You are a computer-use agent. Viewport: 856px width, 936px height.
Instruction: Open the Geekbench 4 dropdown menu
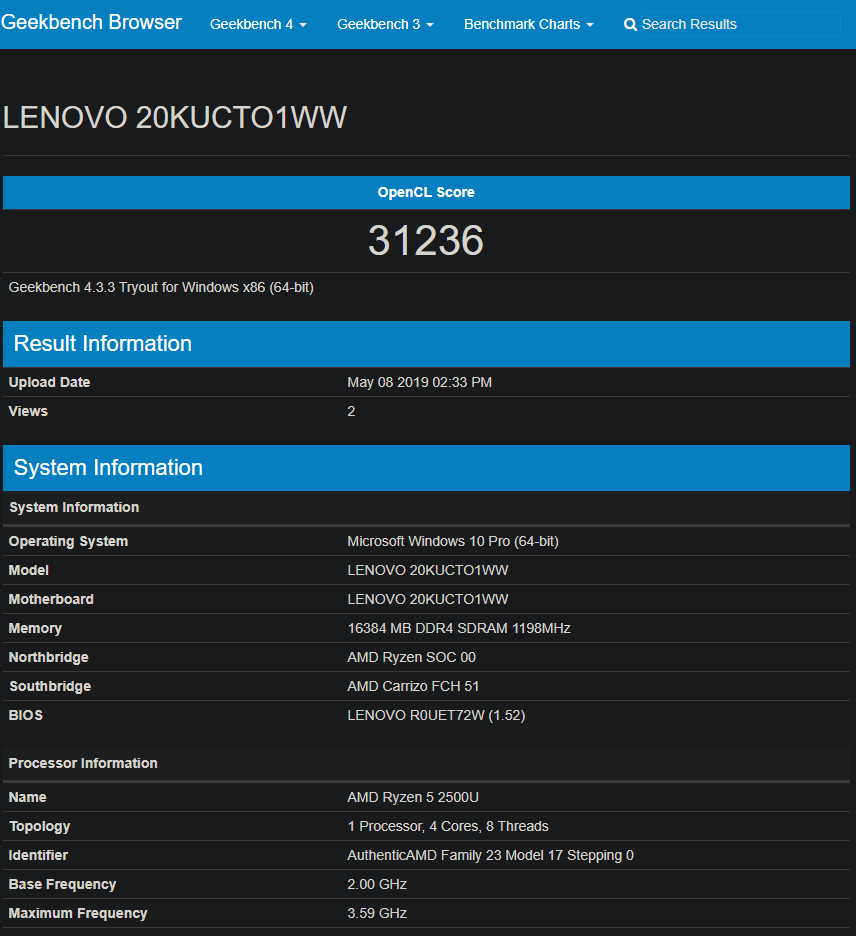click(x=258, y=24)
